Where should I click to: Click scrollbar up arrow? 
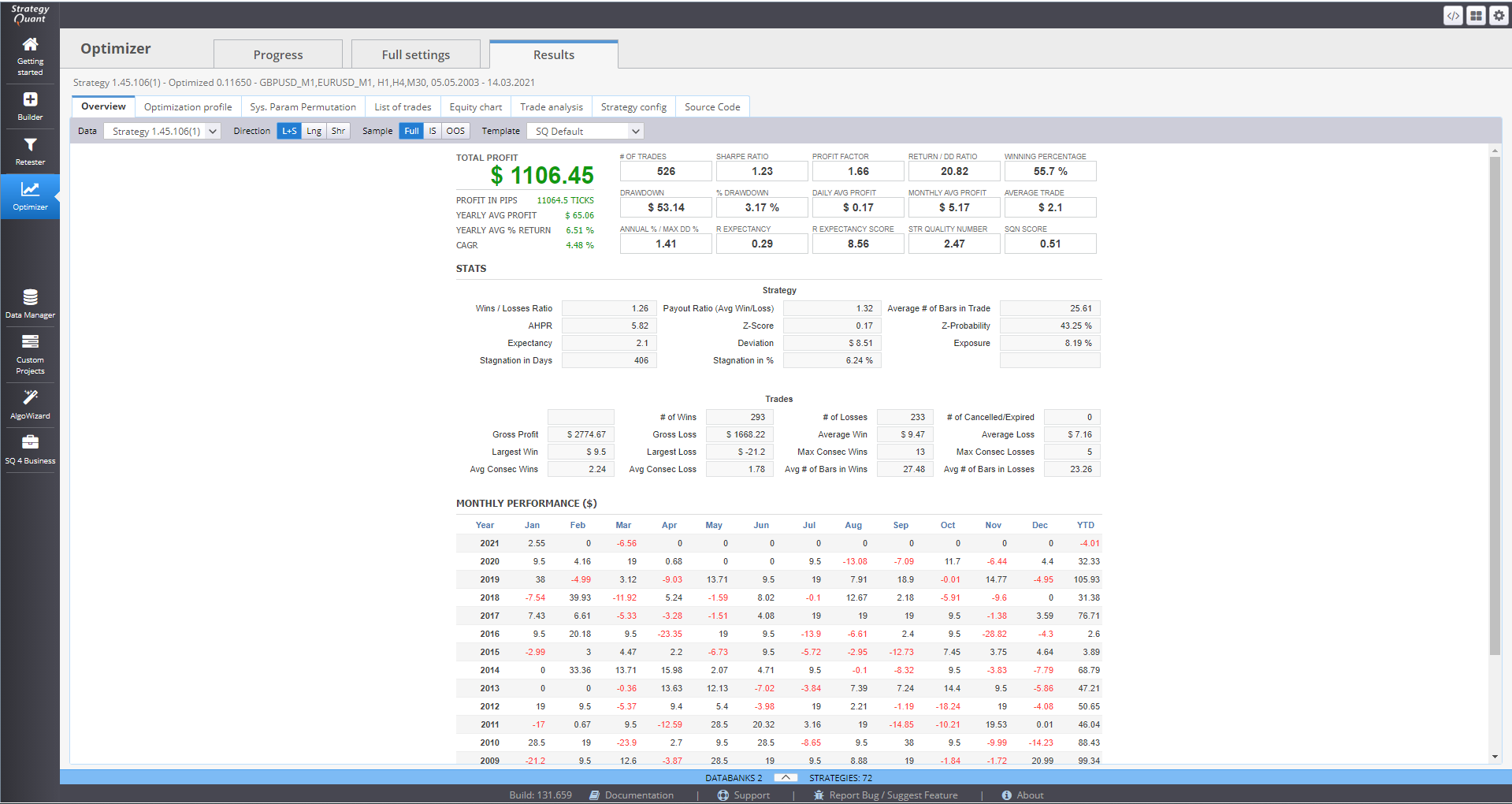[x=1495, y=151]
